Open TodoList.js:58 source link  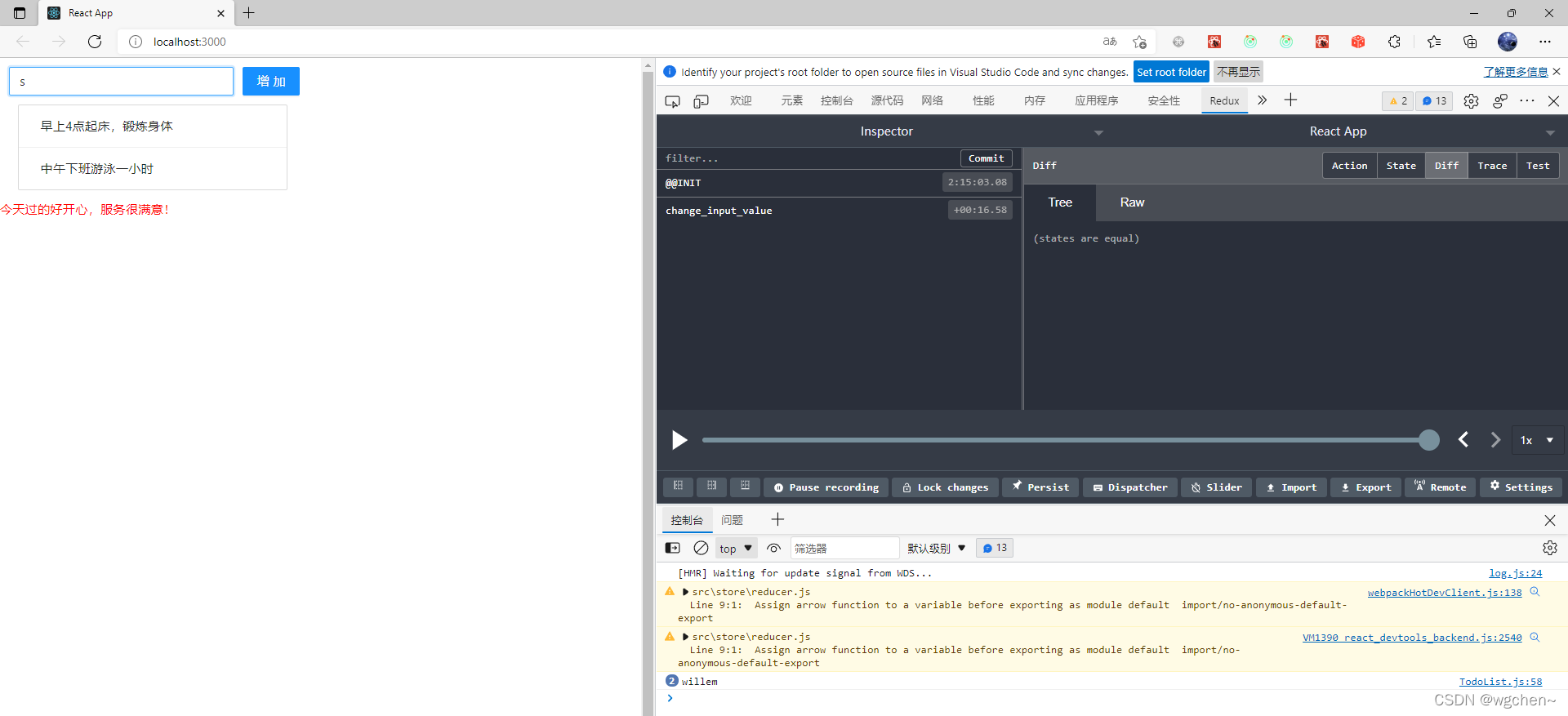click(1500, 682)
